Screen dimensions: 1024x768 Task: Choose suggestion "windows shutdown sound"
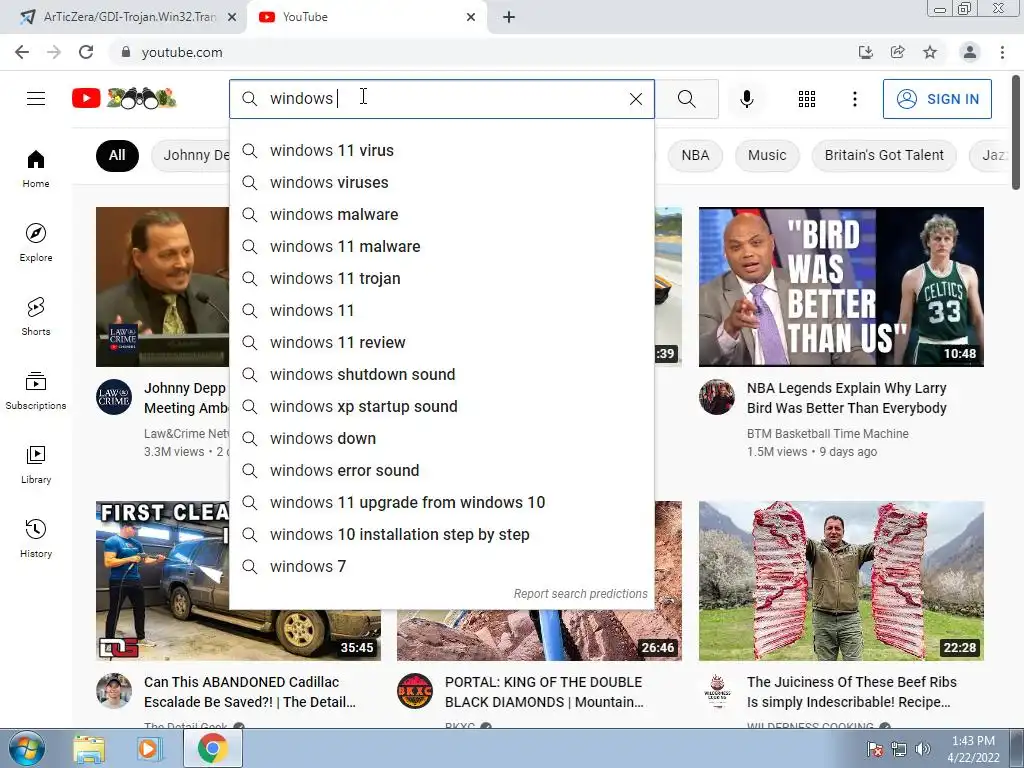[441, 374]
